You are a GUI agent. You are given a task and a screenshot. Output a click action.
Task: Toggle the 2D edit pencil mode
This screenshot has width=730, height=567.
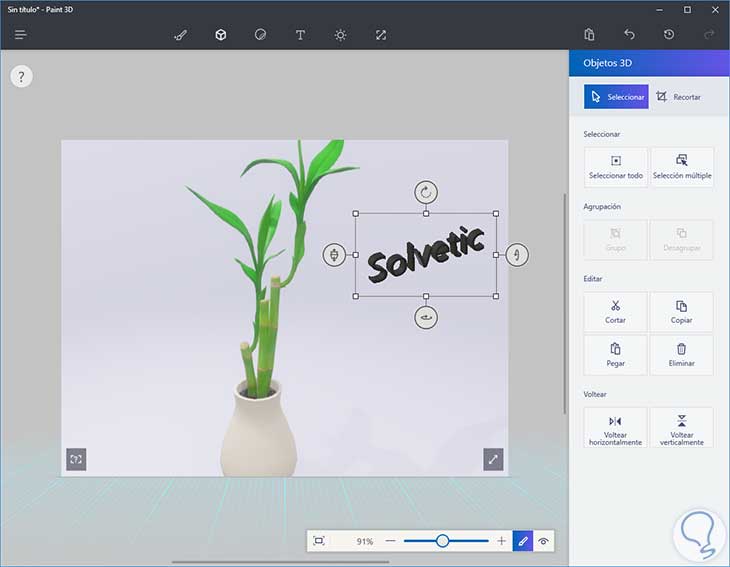point(523,541)
